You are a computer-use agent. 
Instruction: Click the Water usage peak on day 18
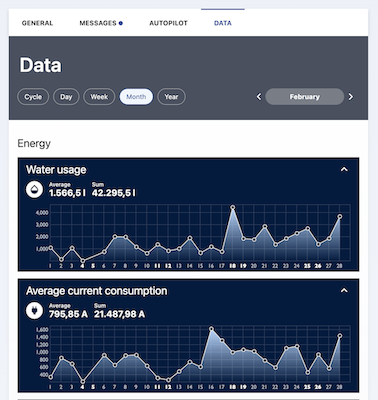click(x=233, y=207)
